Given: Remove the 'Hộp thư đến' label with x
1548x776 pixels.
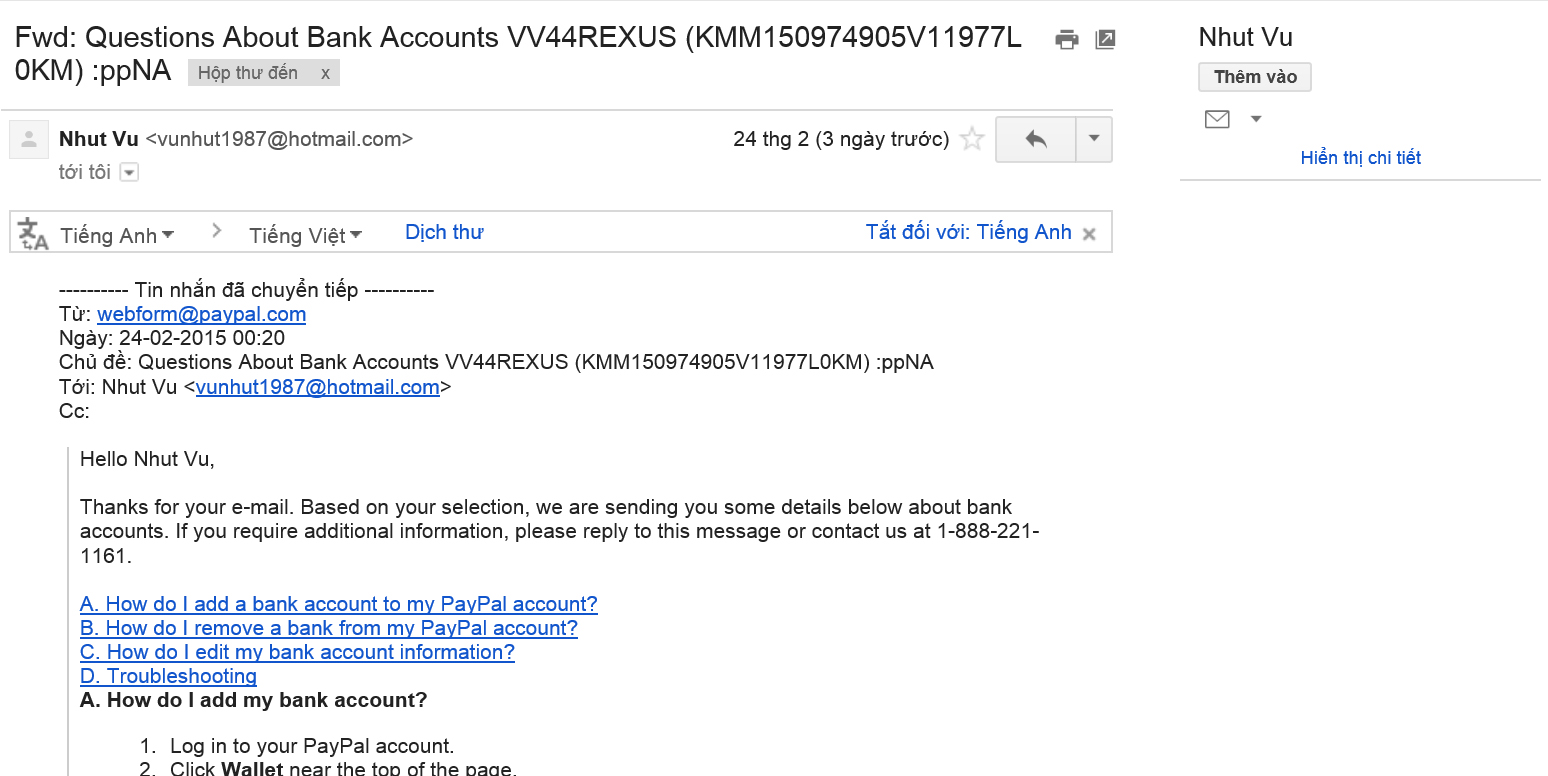Looking at the screenshot, I should click(x=325, y=73).
